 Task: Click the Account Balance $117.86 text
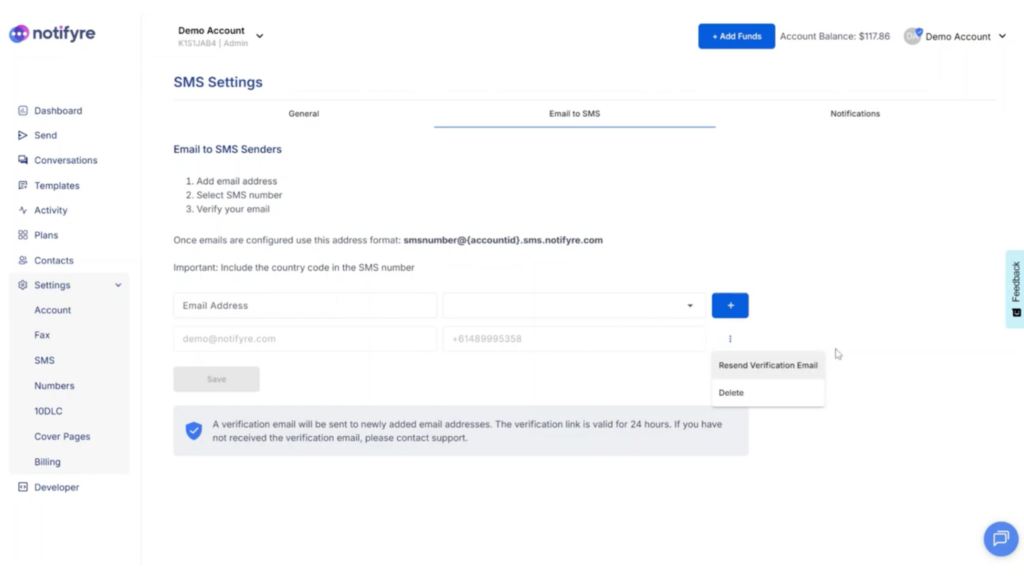835,36
